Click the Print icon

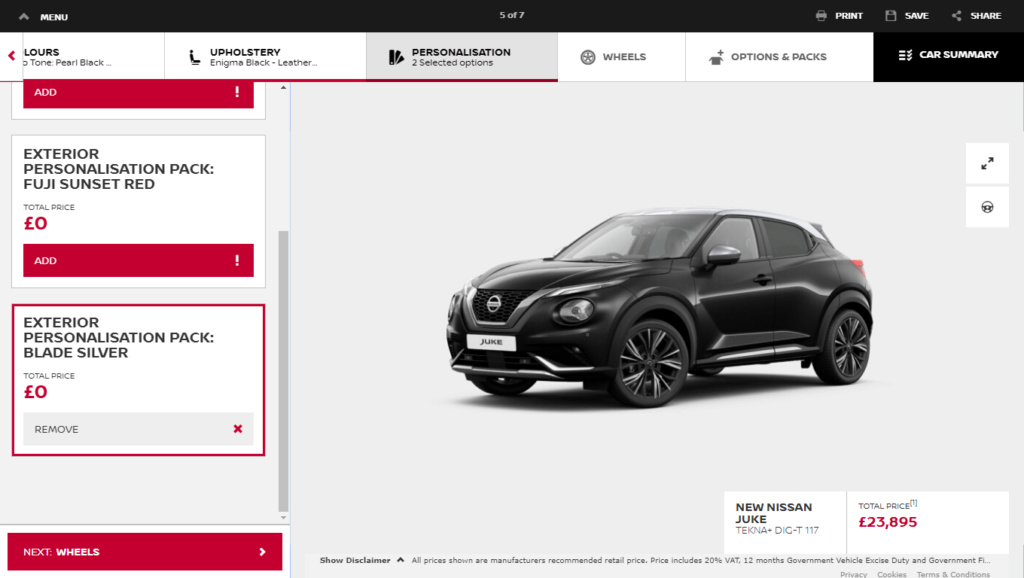coord(821,16)
